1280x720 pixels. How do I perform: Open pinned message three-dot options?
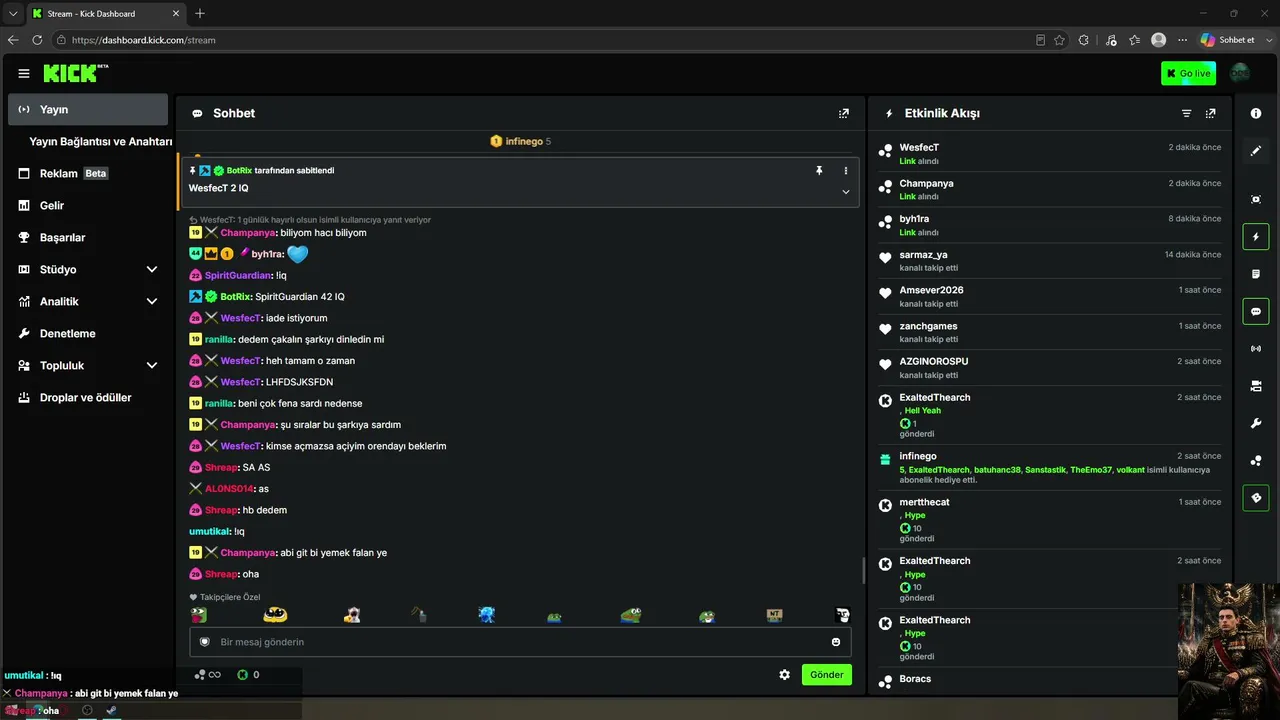click(845, 171)
